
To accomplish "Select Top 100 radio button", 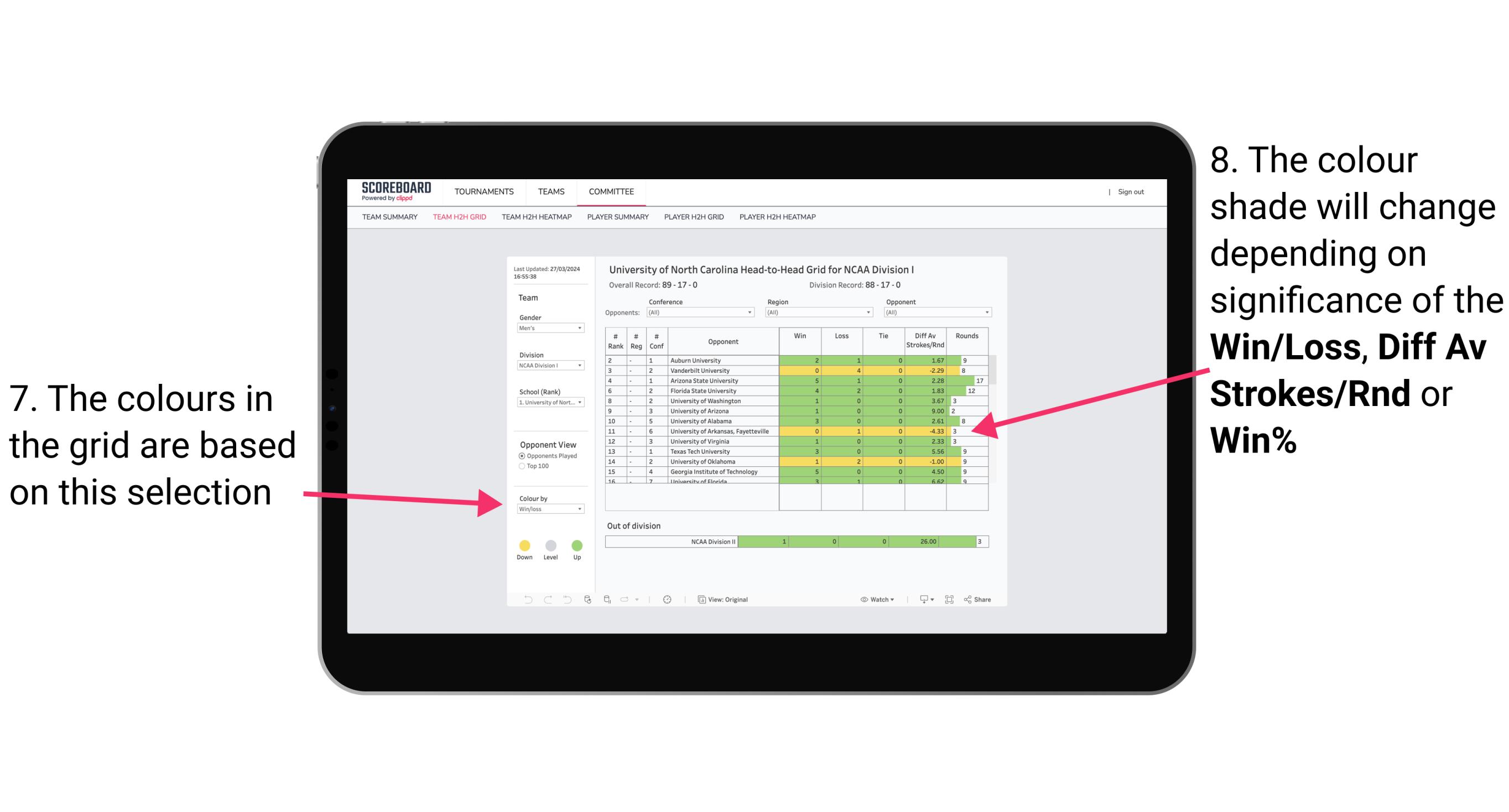I will [x=521, y=466].
